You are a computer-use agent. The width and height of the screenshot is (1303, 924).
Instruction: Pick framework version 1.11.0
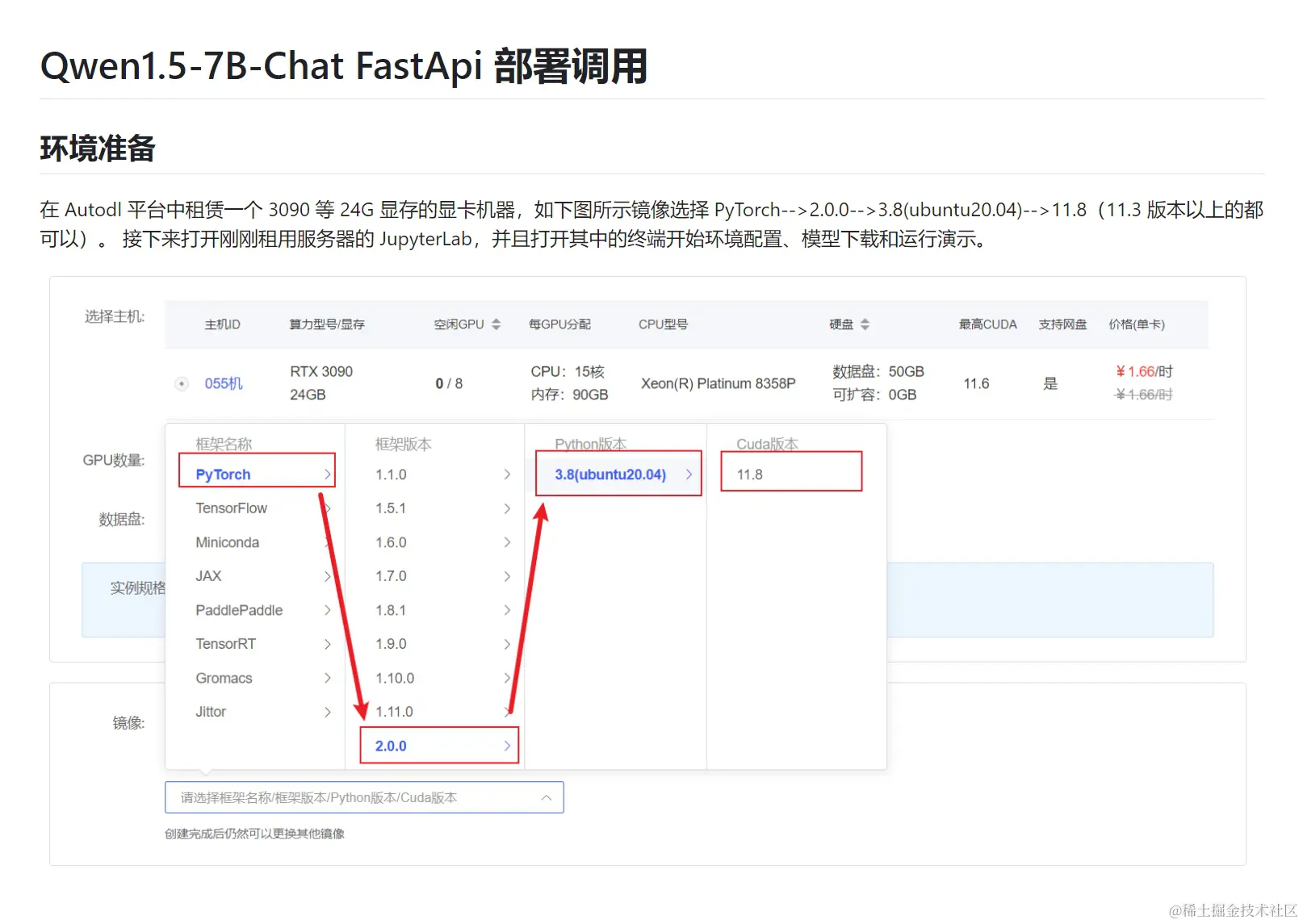[394, 712]
